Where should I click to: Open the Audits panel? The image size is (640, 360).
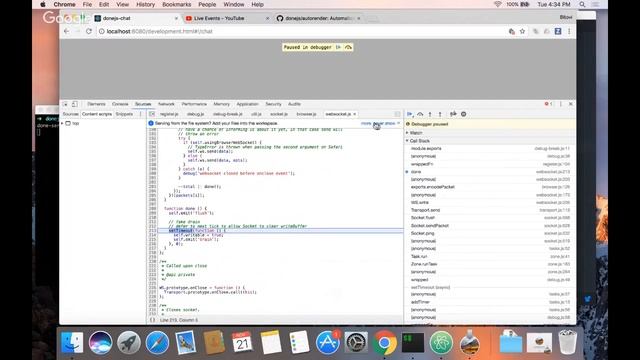click(x=294, y=104)
